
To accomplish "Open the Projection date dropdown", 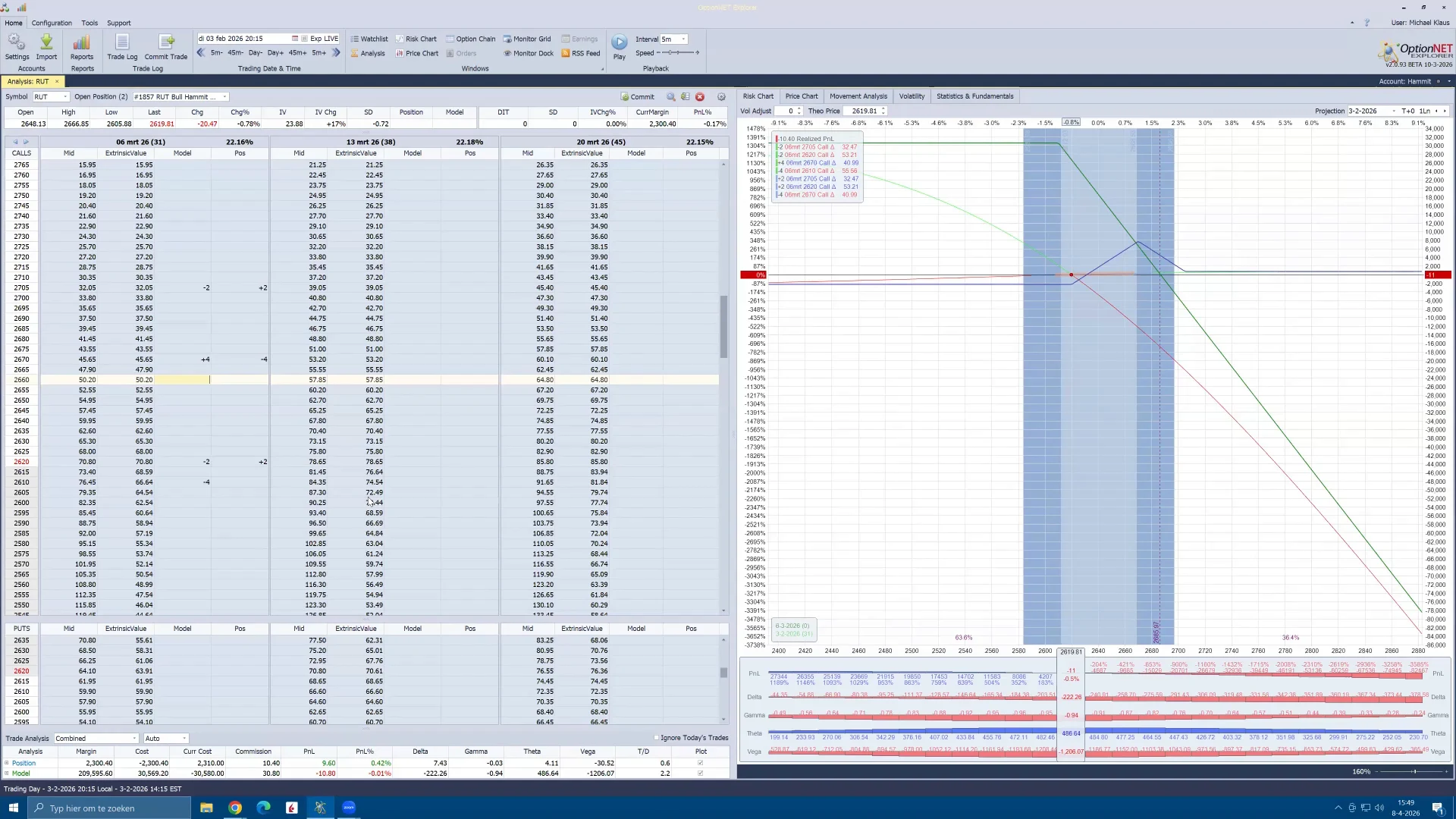I will (x=1394, y=111).
